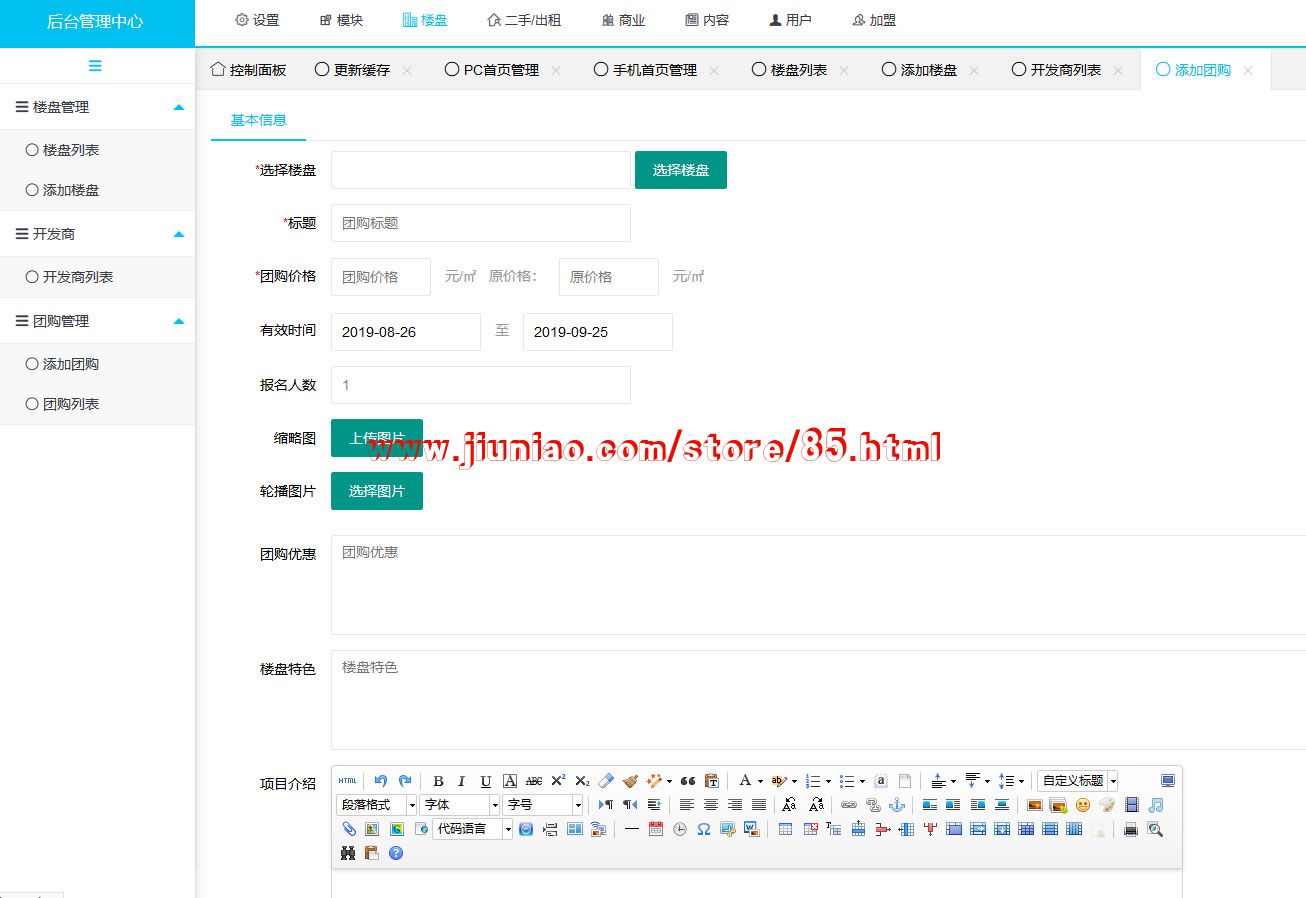1306x898 pixels.
Task: Toggle bold formatting in the editor
Action: point(438,781)
